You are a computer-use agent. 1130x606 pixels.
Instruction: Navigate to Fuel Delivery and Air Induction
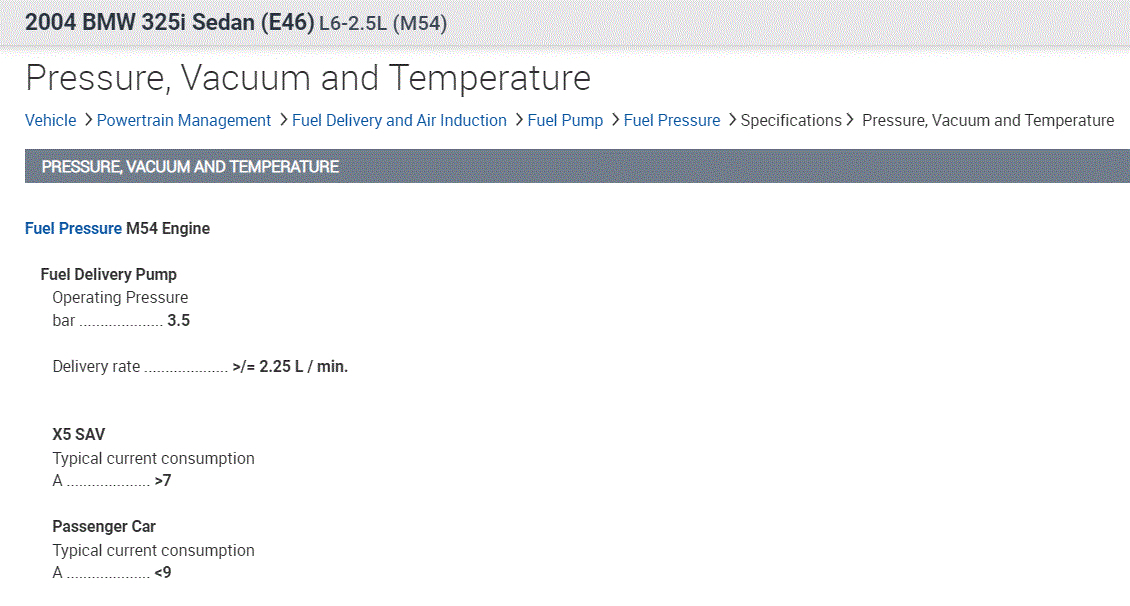(399, 120)
